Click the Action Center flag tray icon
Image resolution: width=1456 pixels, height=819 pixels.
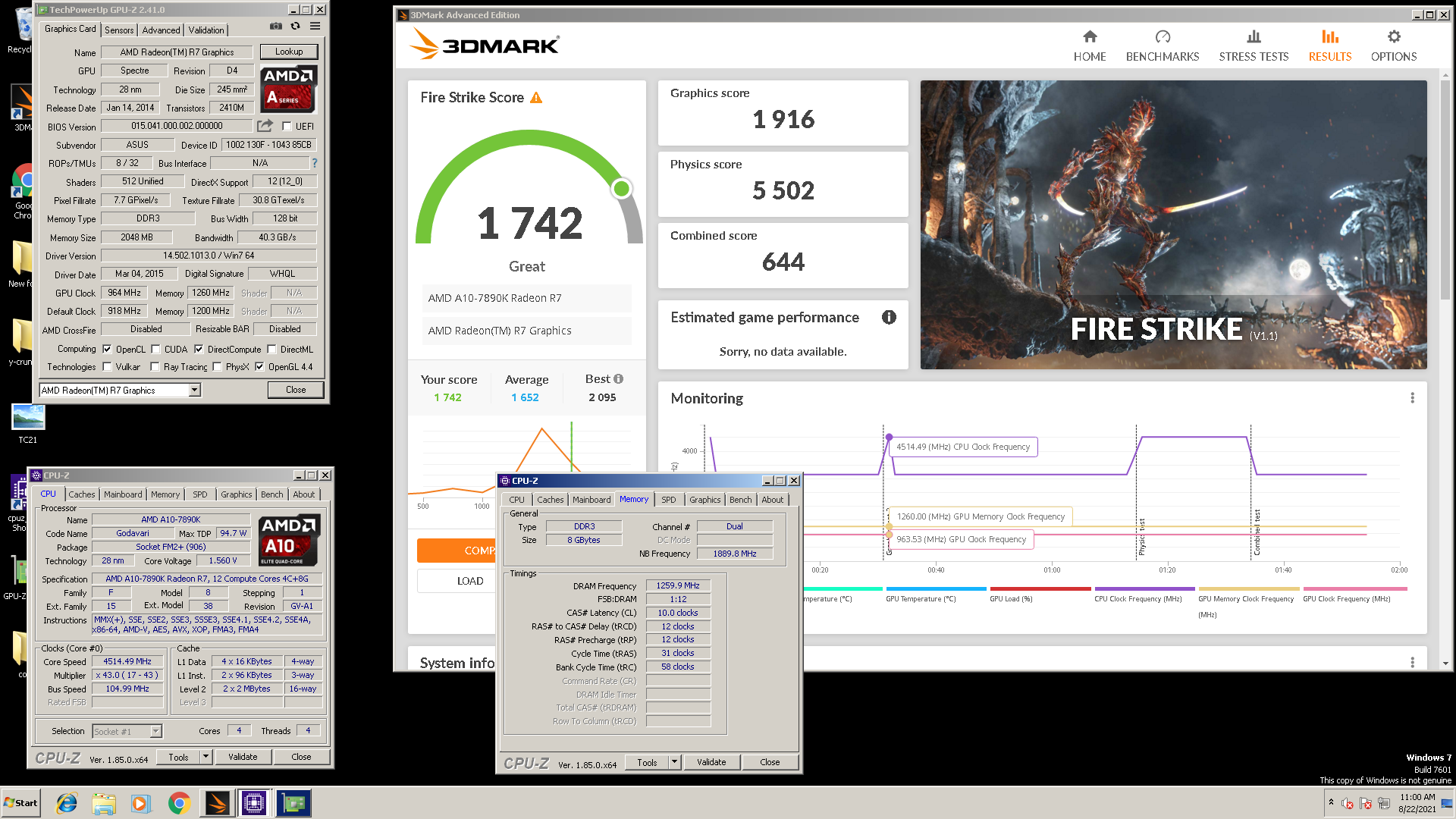click(1366, 803)
